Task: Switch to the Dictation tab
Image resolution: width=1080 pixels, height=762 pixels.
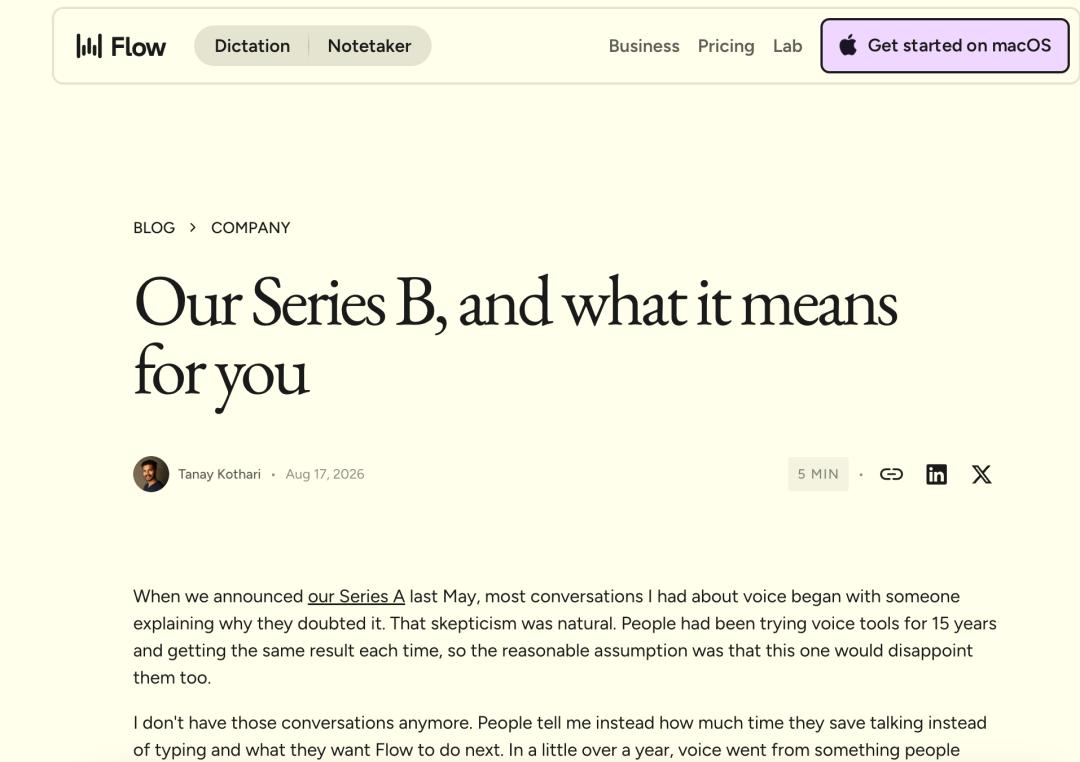Action: 252,46
